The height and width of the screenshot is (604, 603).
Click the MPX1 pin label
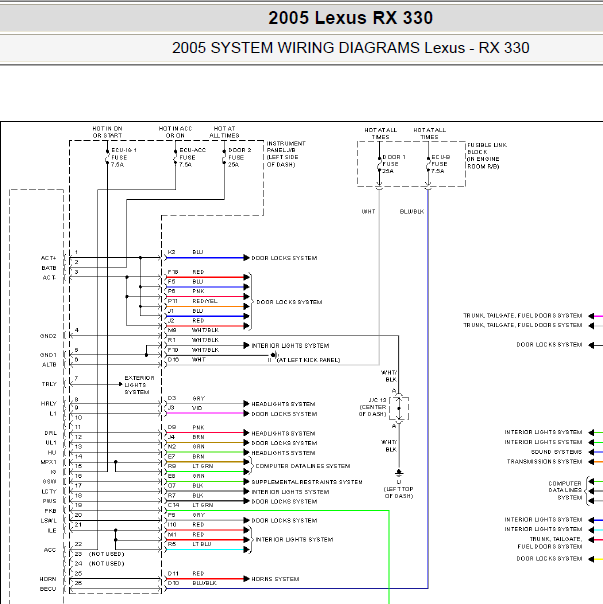[48, 462]
